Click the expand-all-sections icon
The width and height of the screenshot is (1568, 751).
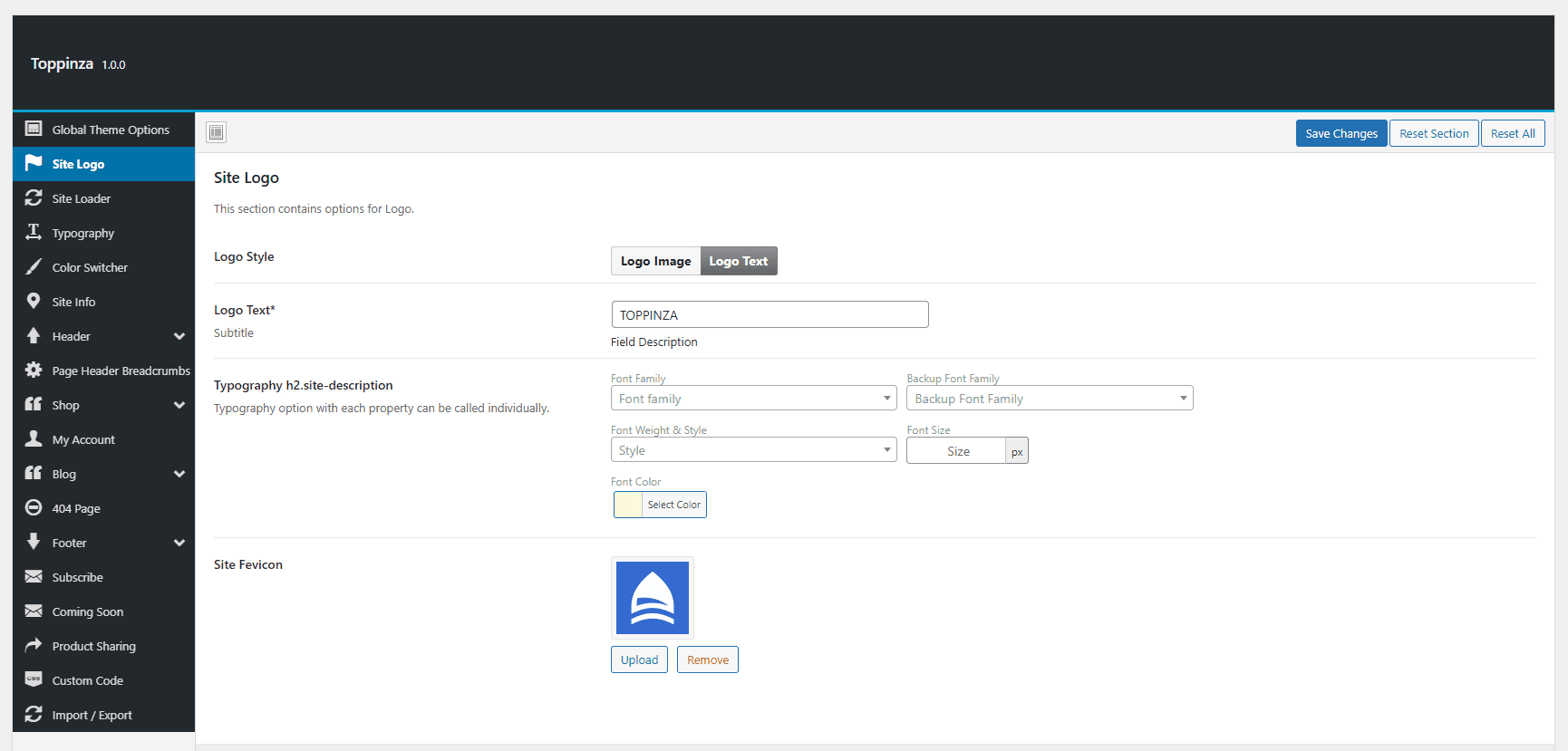pyautogui.click(x=216, y=132)
